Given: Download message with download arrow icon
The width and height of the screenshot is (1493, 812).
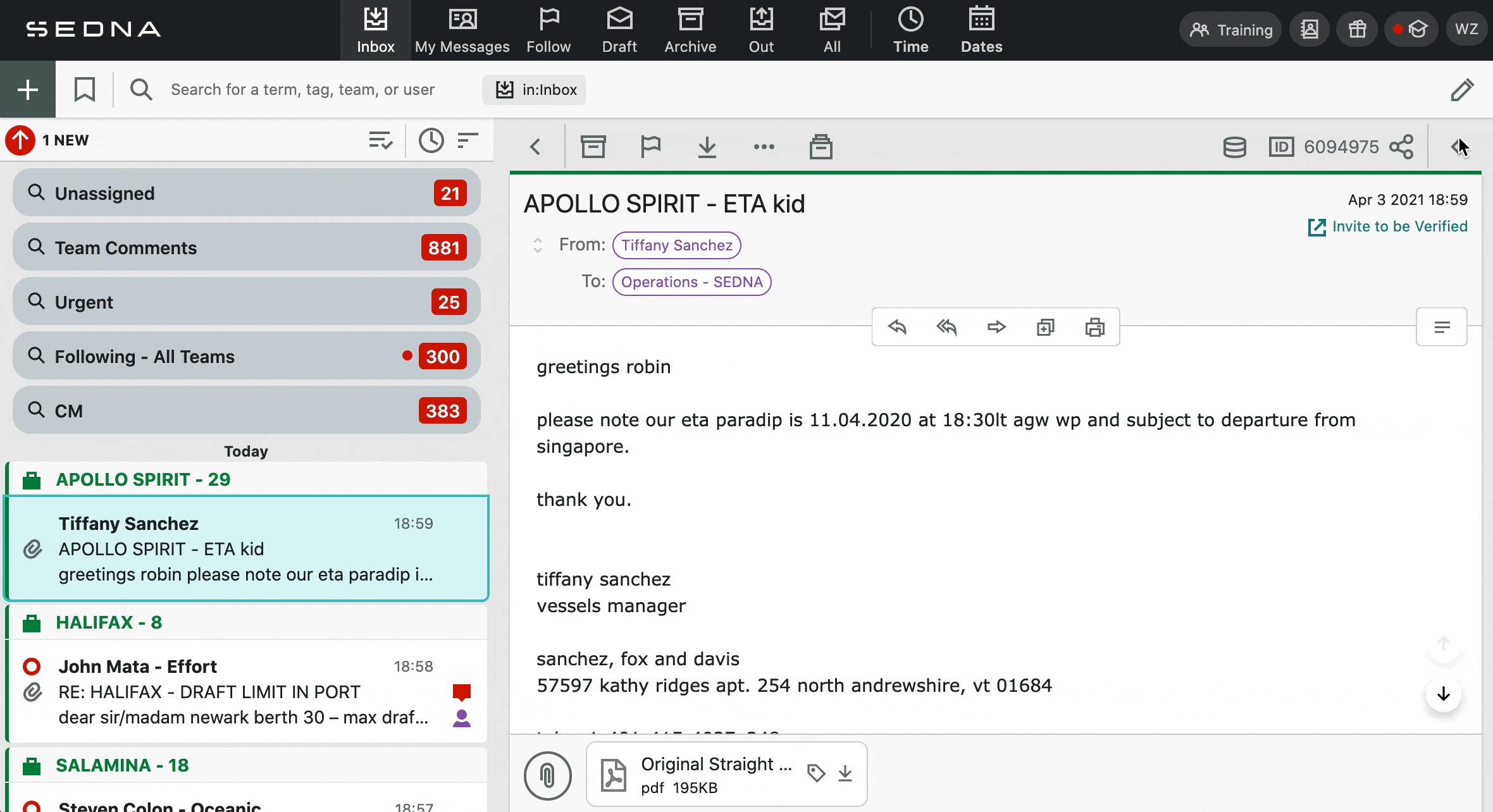Looking at the screenshot, I should [x=707, y=147].
